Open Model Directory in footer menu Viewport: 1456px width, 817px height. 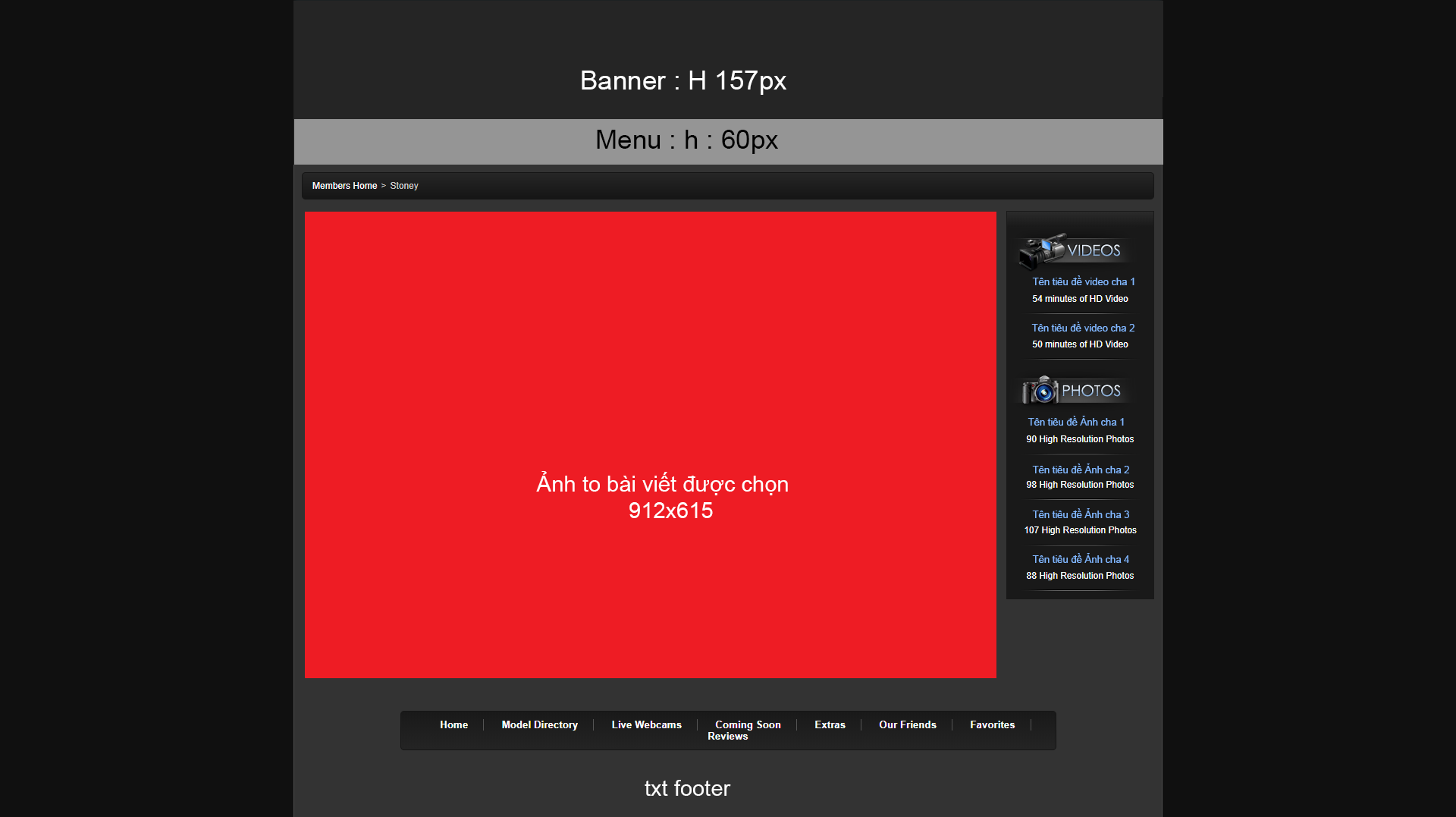coord(539,724)
